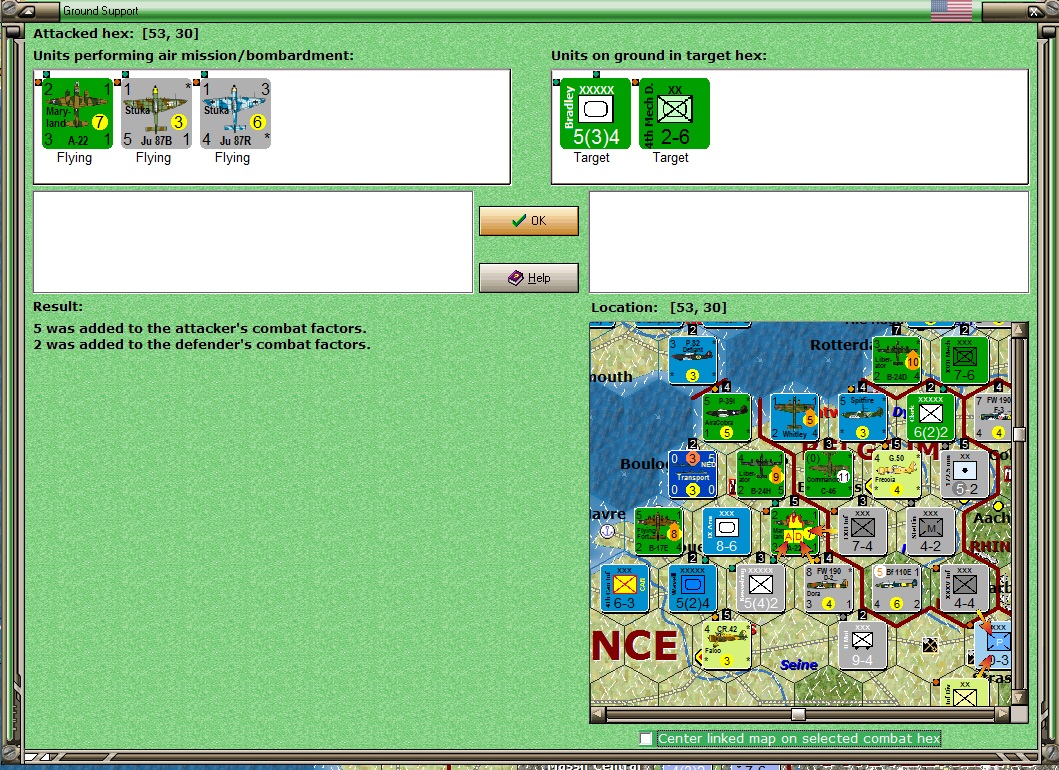Click the map's vertical scrollbar down arrow
1059x770 pixels.
pos(1019,697)
